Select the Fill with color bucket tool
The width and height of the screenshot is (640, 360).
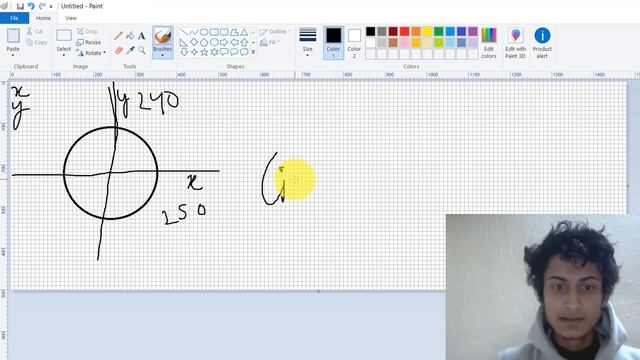pos(130,36)
